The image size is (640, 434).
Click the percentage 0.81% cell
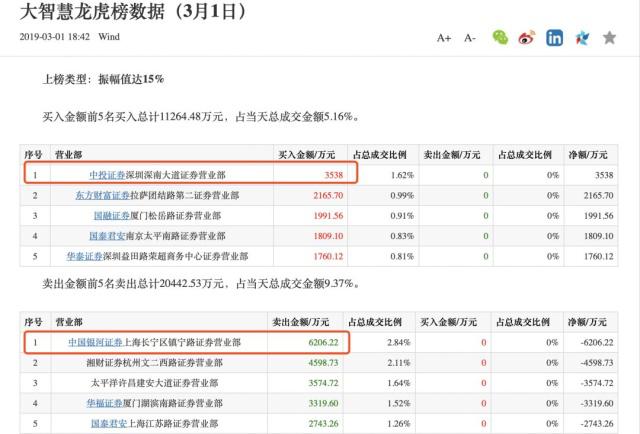[402, 256]
